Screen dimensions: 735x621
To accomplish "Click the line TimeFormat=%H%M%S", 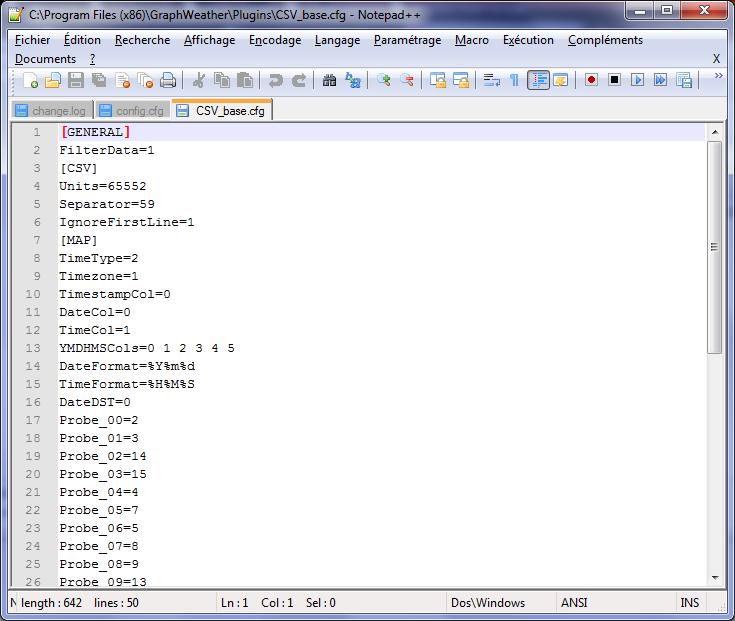I will (x=127, y=384).
